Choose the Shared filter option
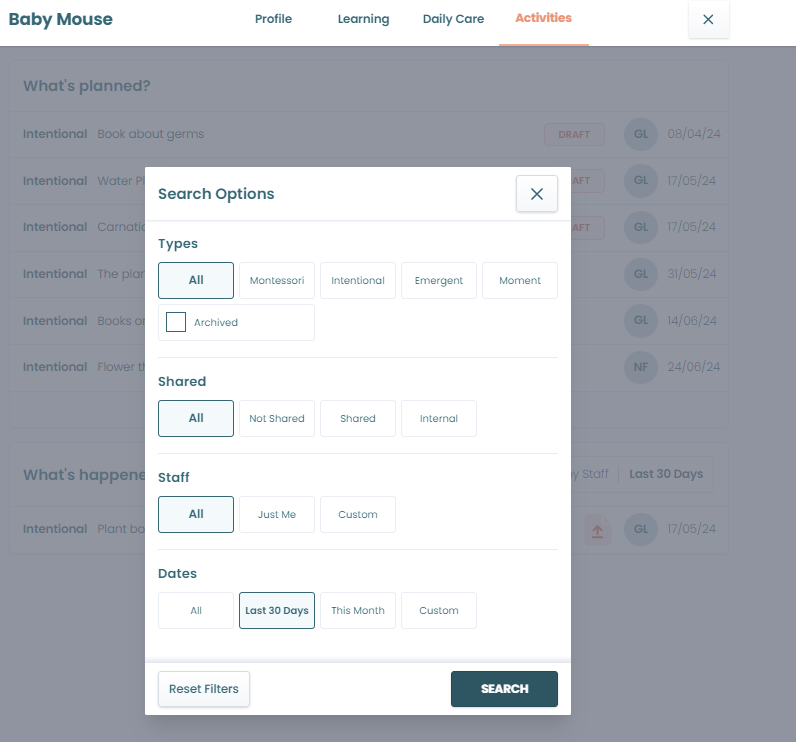 pyautogui.click(x=358, y=418)
